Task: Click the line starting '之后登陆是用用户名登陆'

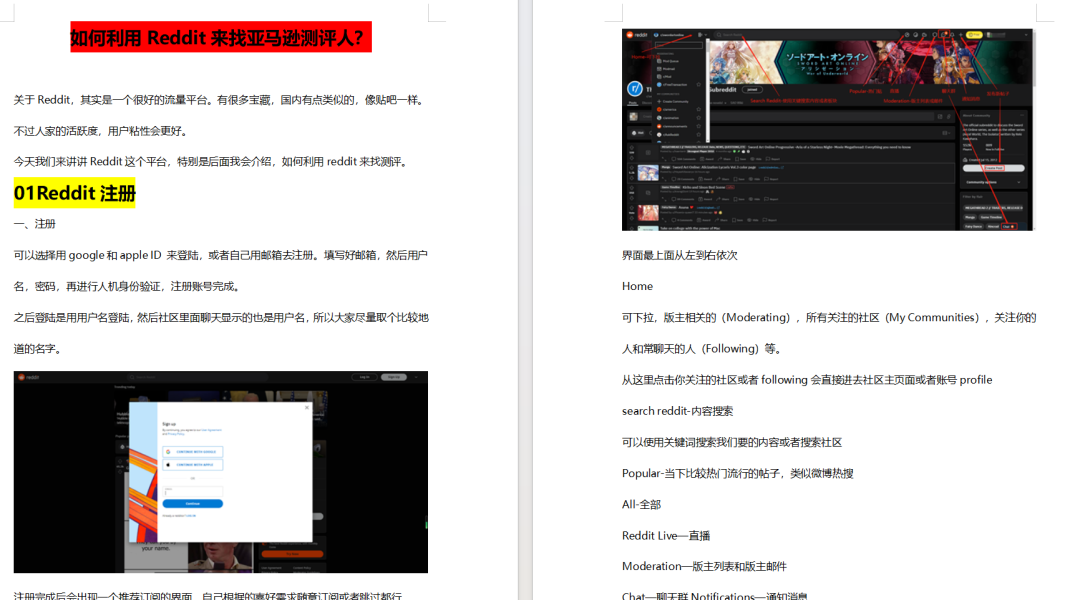Action: pyautogui.click(x=221, y=318)
